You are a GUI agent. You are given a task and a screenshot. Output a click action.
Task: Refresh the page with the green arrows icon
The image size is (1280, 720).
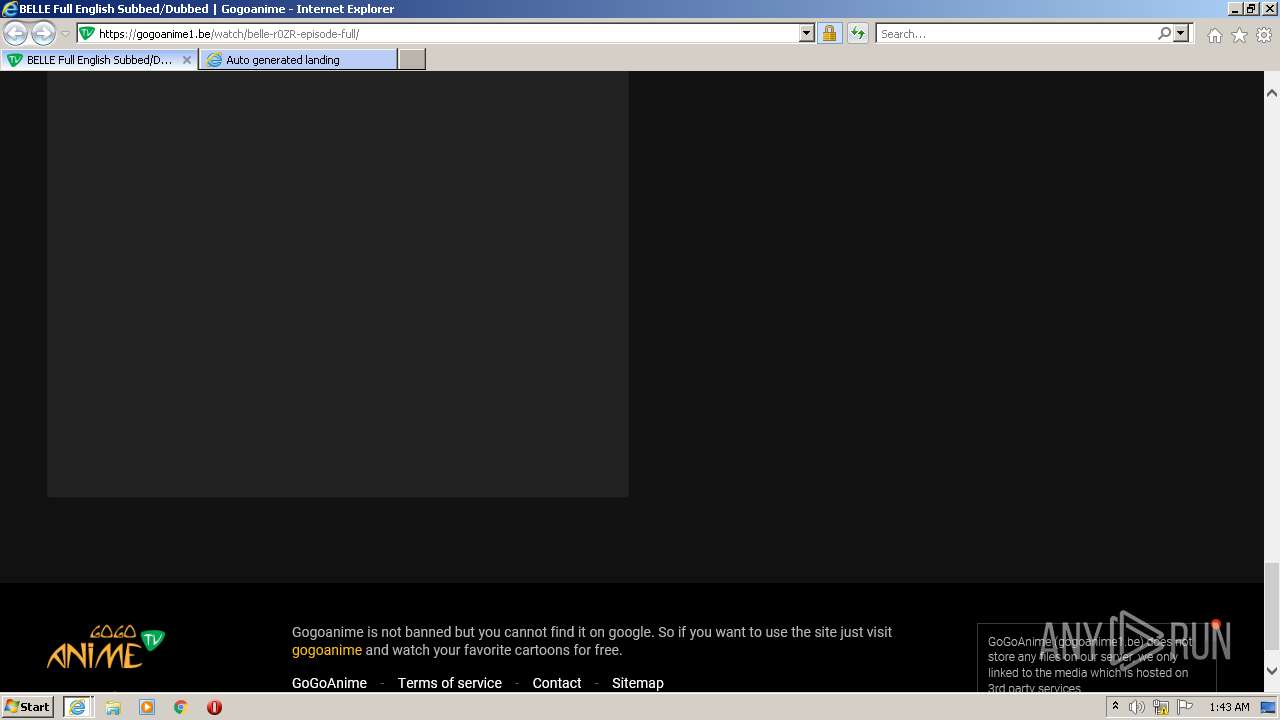click(x=857, y=33)
